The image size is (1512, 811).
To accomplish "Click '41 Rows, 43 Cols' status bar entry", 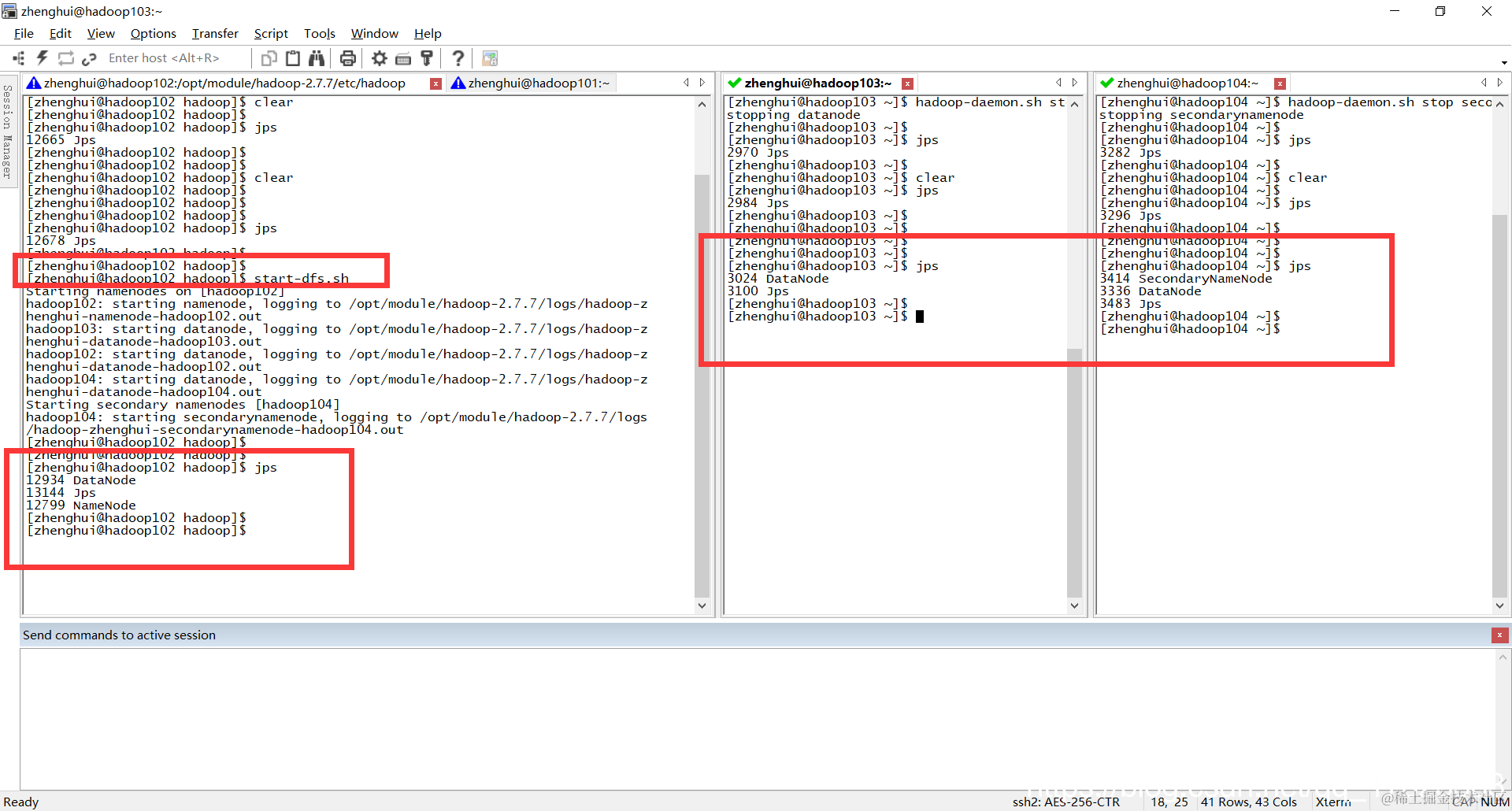I will coord(1248,802).
